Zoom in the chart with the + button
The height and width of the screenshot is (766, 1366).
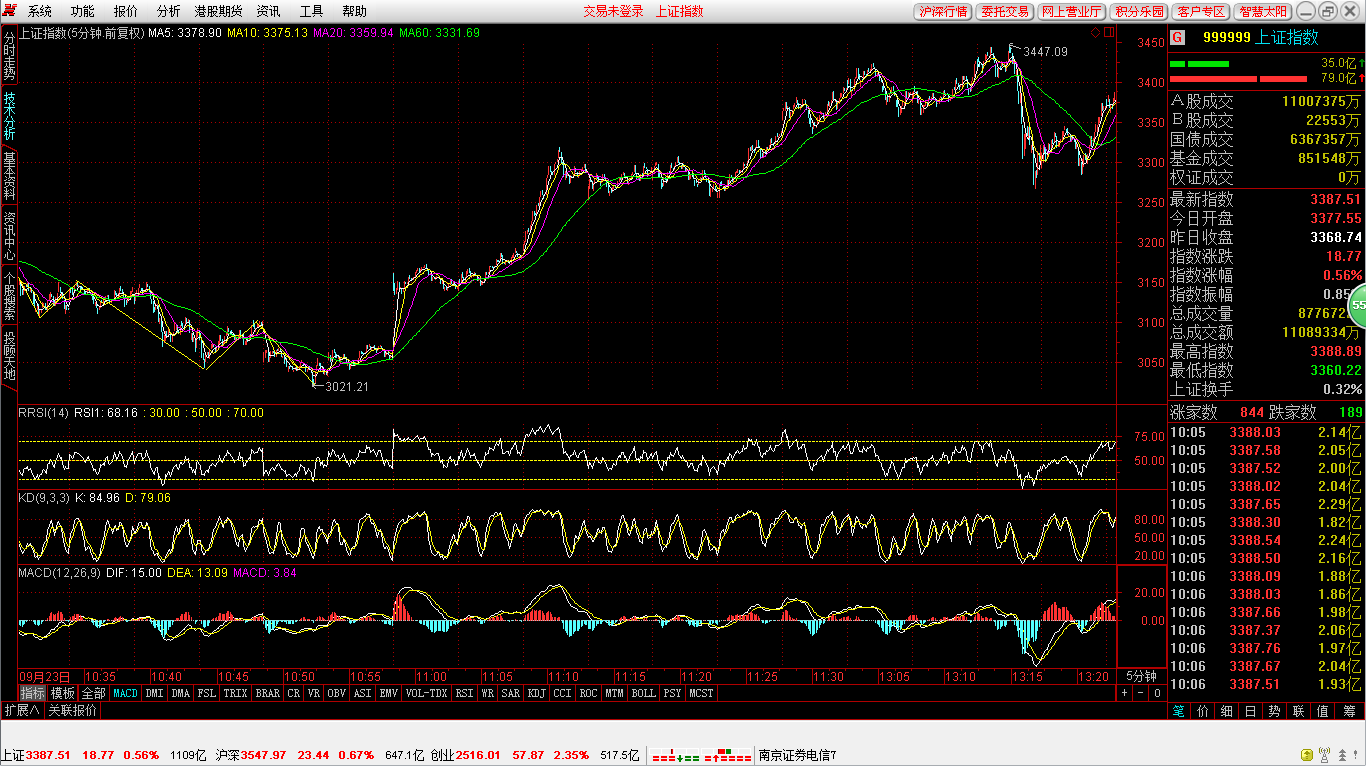click(1124, 693)
